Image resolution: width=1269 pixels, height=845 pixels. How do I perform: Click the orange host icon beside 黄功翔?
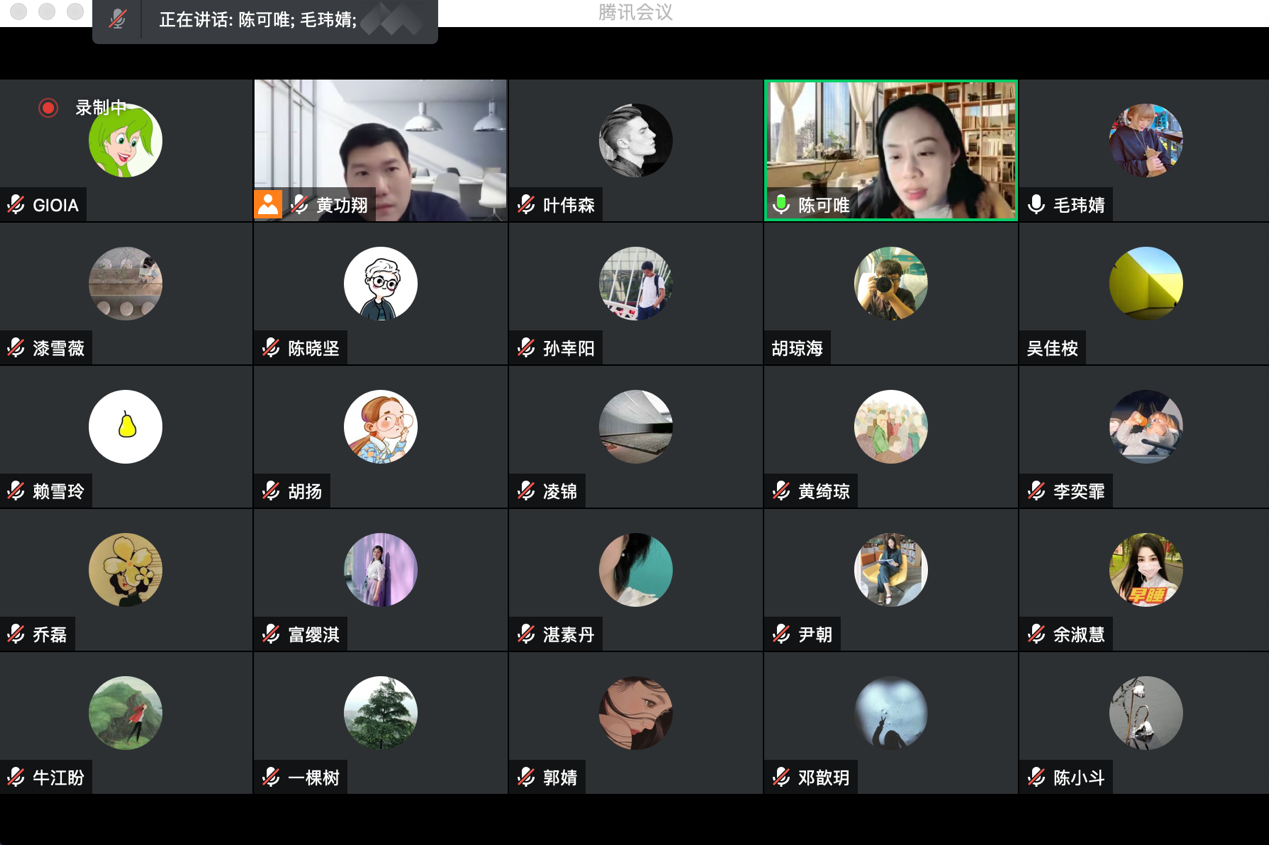pyautogui.click(x=268, y=205)
